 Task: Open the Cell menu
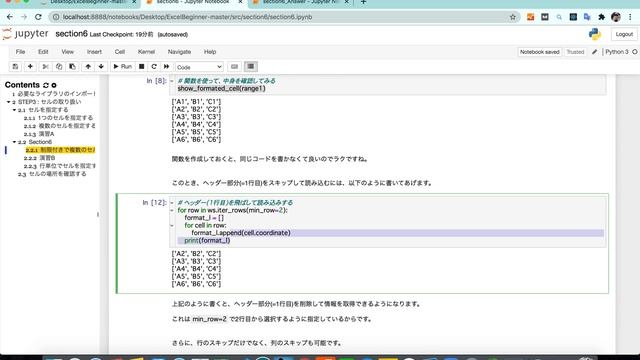(x=120, y=52)
